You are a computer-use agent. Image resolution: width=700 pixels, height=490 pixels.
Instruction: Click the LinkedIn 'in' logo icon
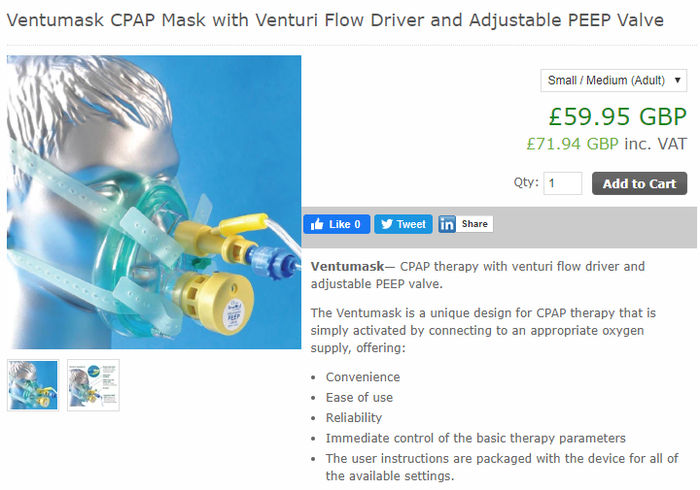tap(447, 224)
